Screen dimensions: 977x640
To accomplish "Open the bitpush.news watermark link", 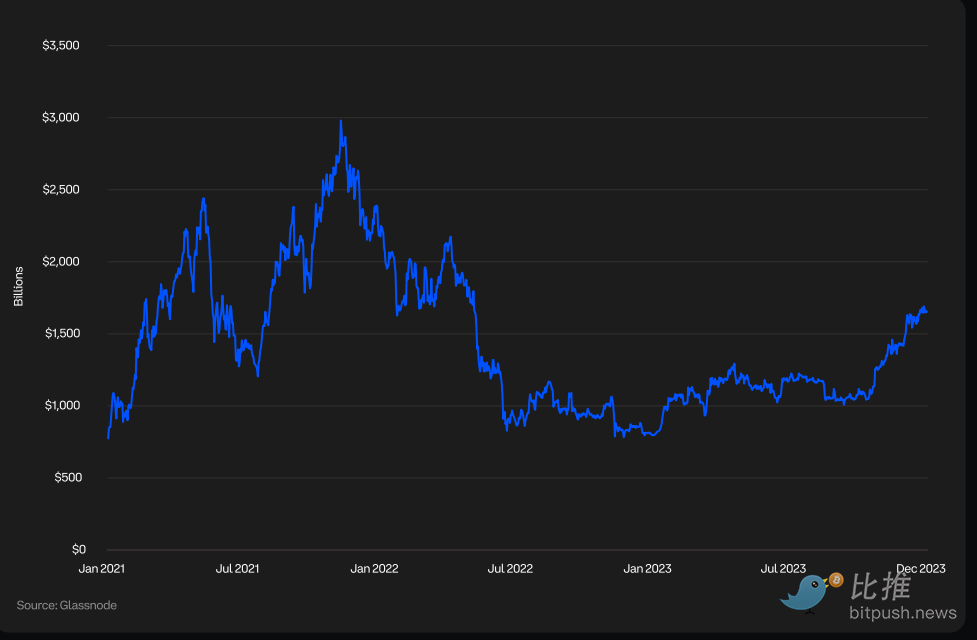I will (x=902, y=612).
